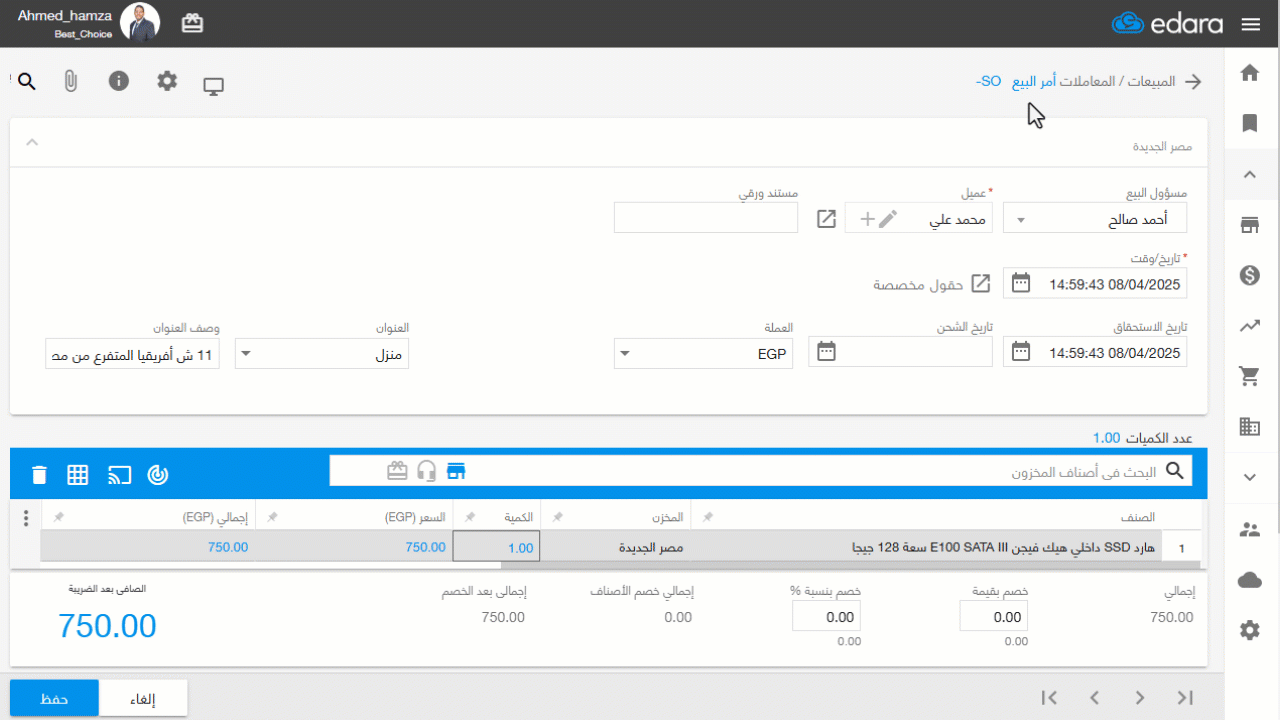1280x720 pixels.
Task: Open the gift box icon in header
Action: pyautogui.click(x=192, y=23)
